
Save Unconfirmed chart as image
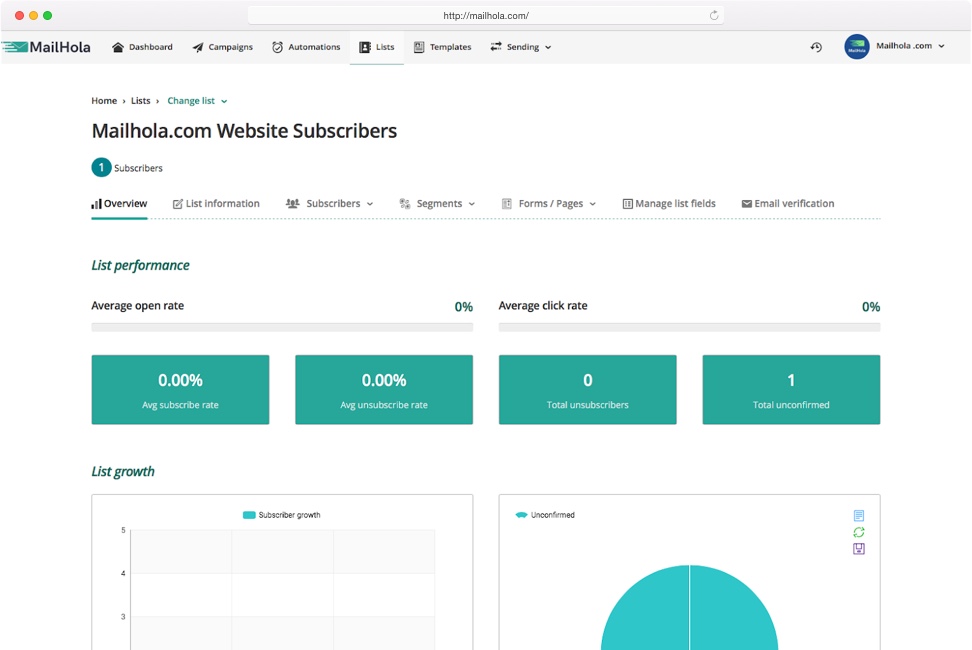[859, 548]
